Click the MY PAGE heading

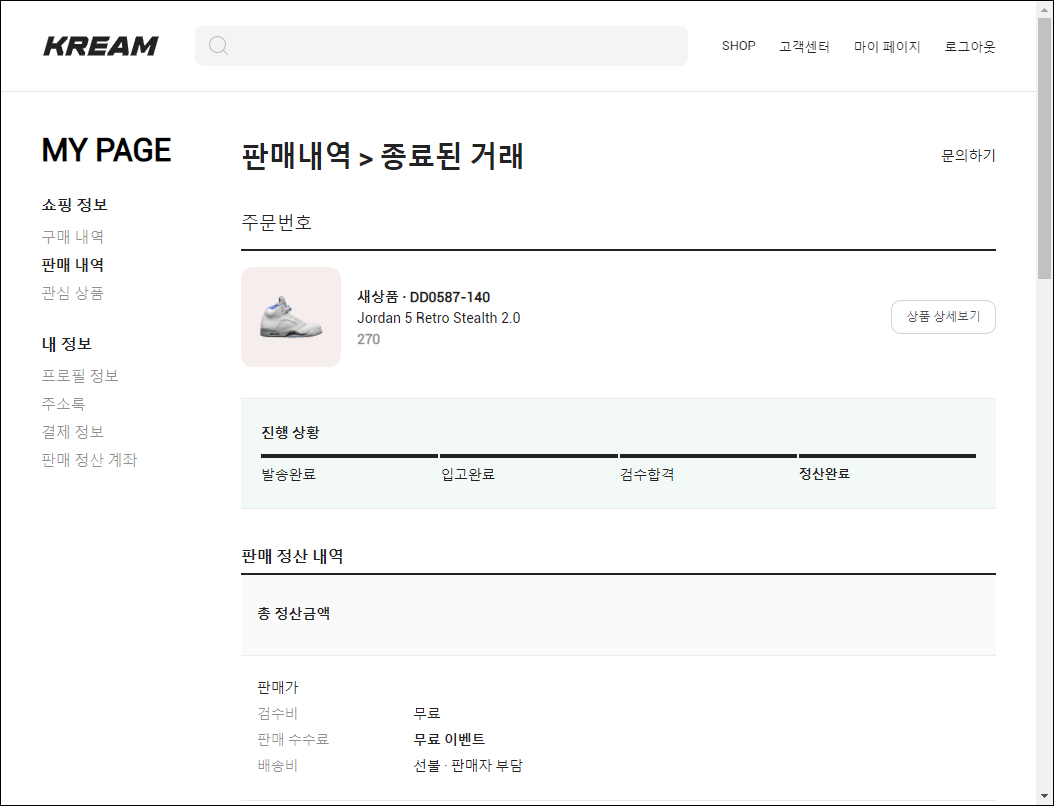pyautogui.click(x=106, y=150)
